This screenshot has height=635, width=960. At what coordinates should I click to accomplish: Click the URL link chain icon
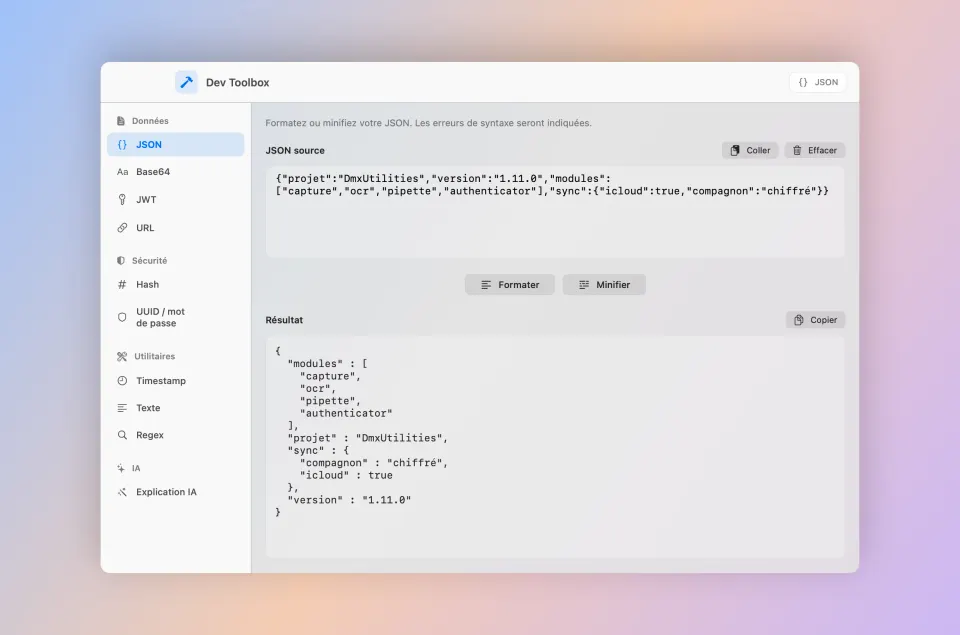122,228
